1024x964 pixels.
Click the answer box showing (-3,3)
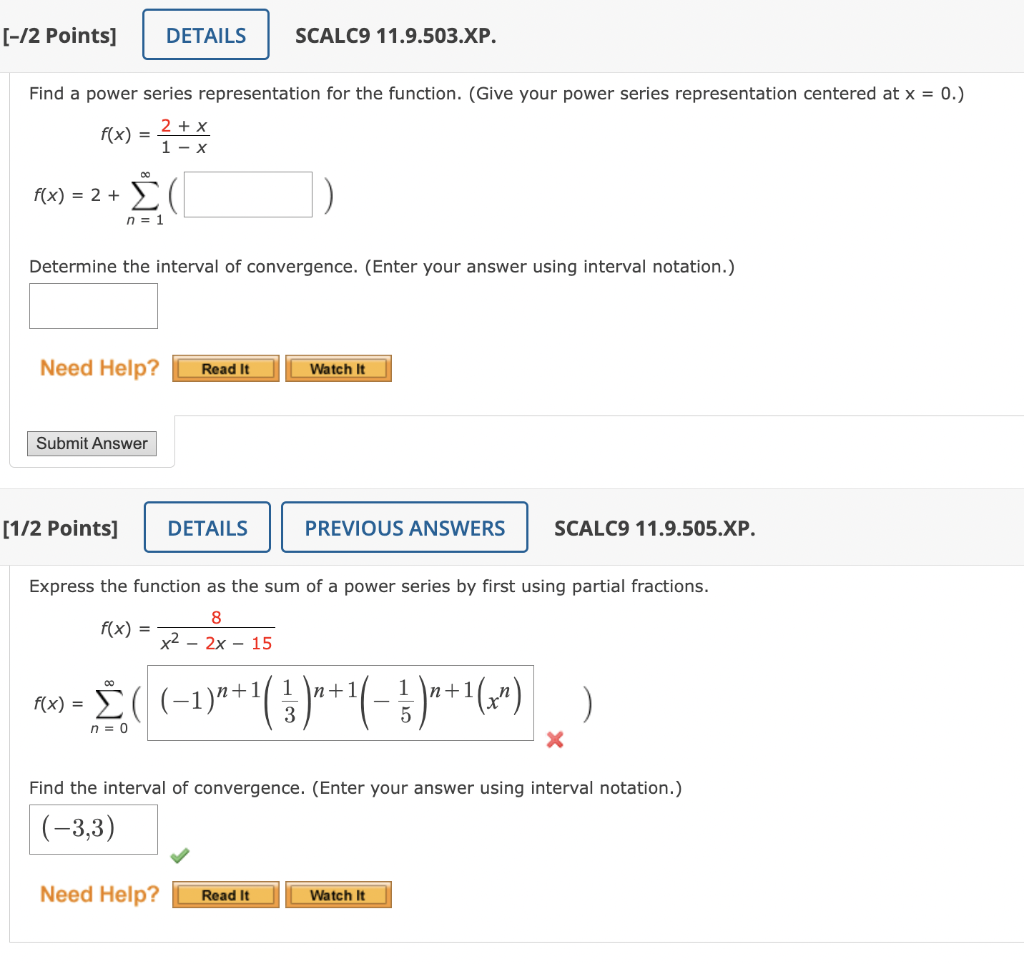pyautogui.click(x=92, y=829)
